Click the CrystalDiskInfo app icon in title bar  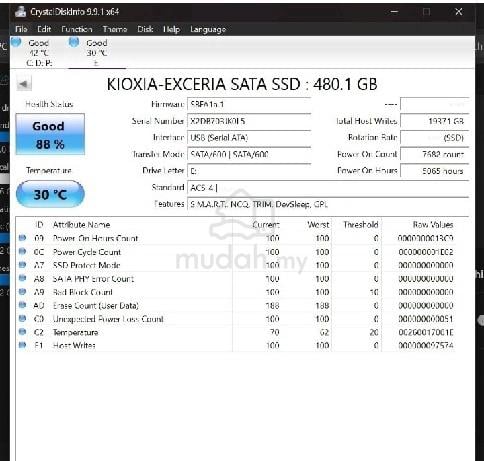click(21, 12)
